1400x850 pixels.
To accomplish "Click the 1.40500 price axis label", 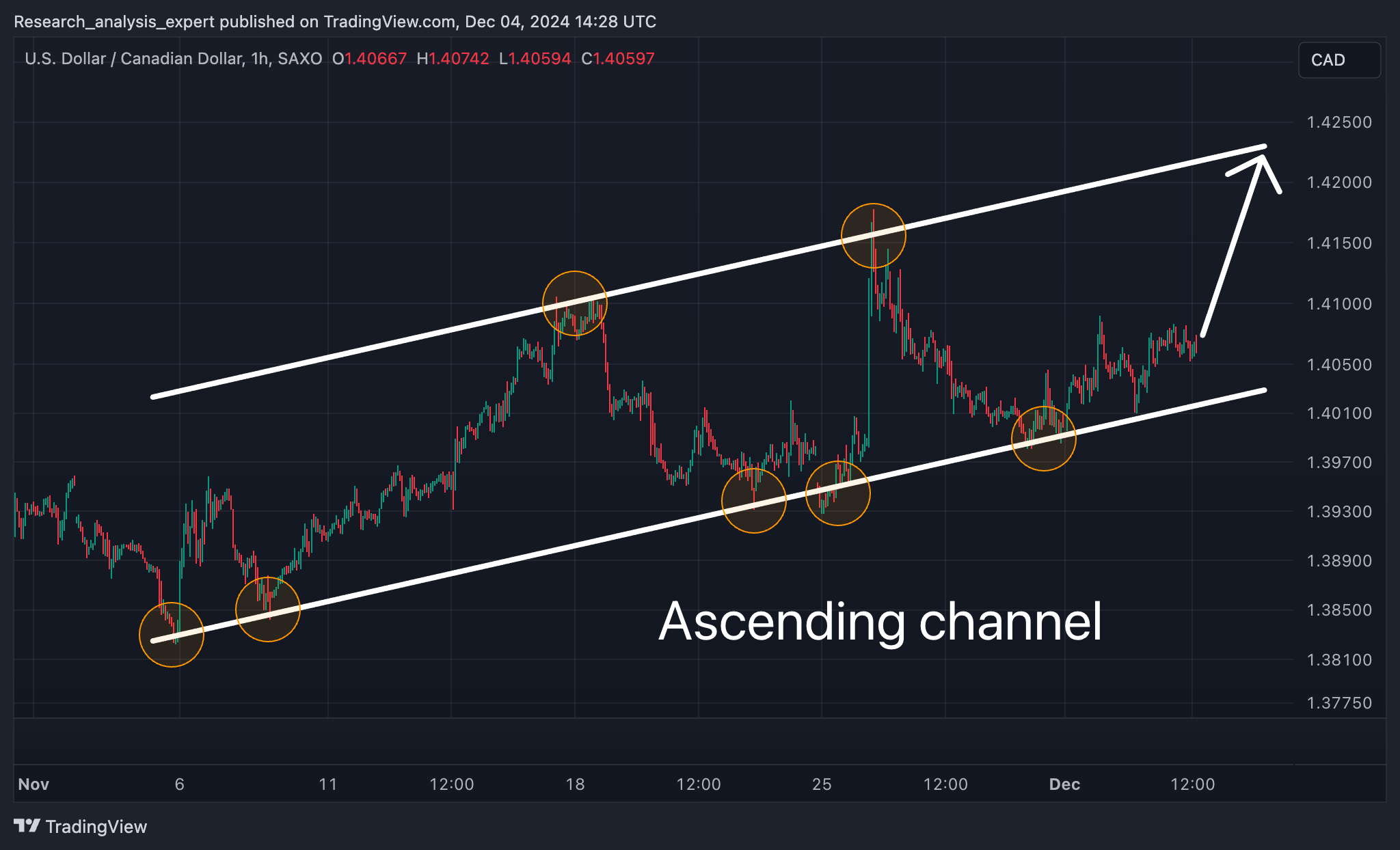I will [1339, 365].
